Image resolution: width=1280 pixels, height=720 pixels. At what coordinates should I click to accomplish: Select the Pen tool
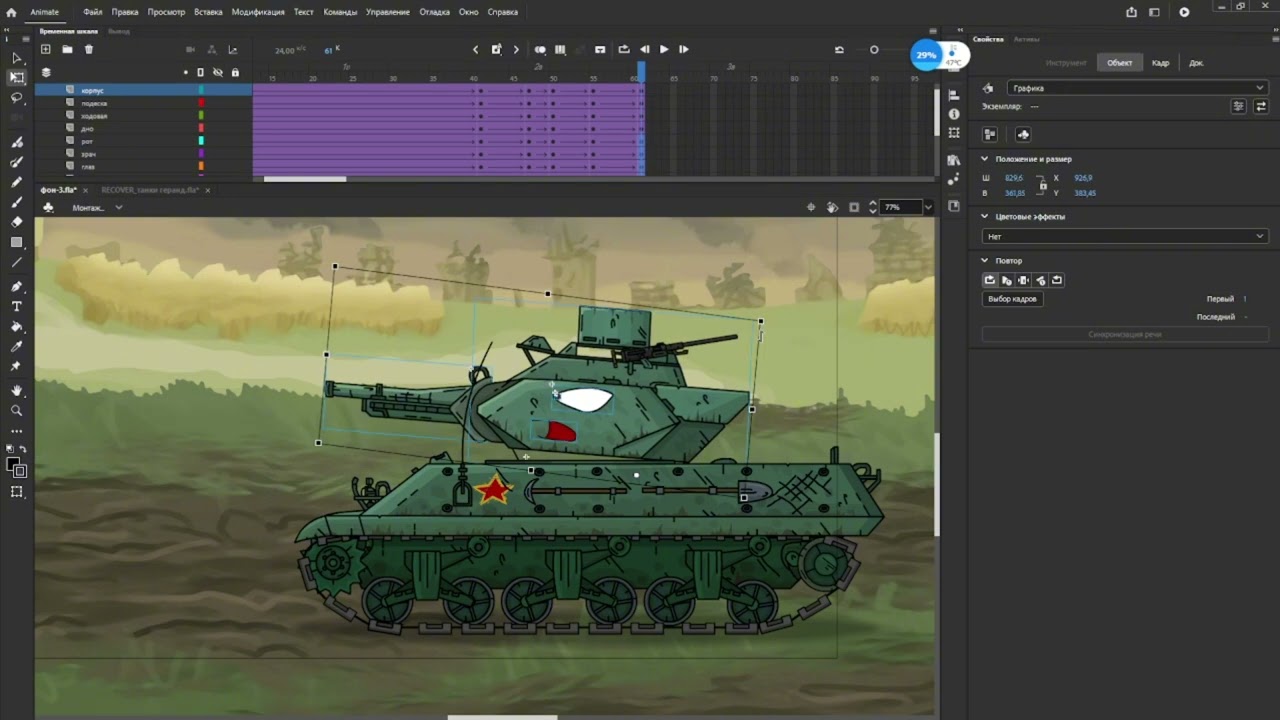point(17,286)
